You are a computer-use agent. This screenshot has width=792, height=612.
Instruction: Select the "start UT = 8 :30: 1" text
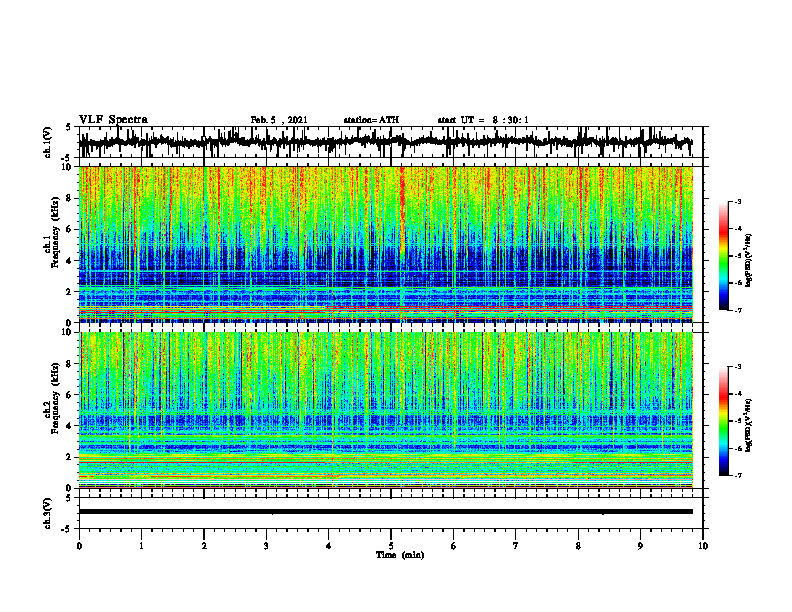tap(483, 120)
